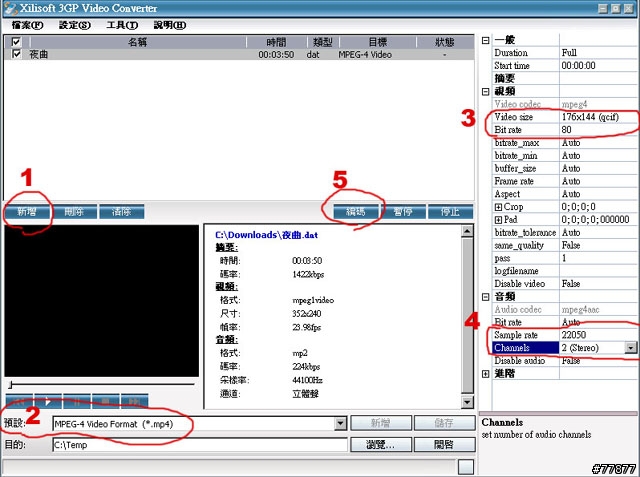Image resolution: width=640 pixels, height=477 pixels.
Task: Click the pass property value 1
Action: click(598, 258)
